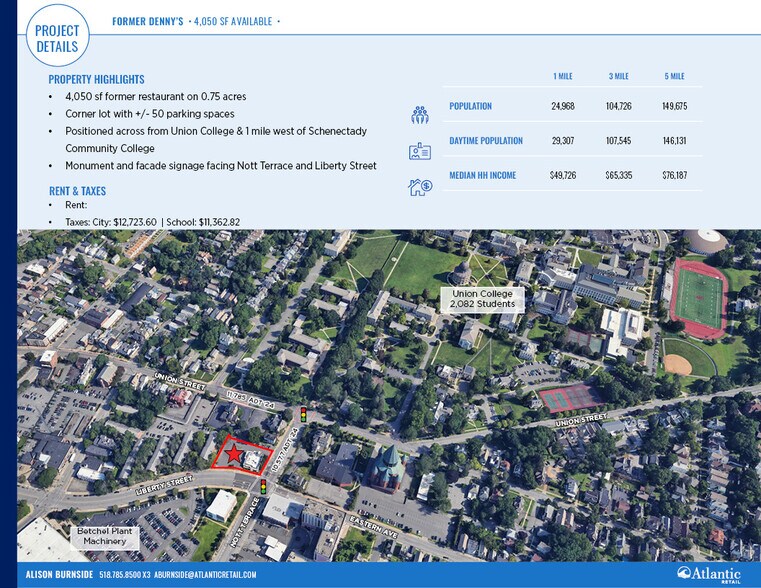Click the Atlantic Retail logo
This screenshot has height=588, width=761.
click(709, 574)
